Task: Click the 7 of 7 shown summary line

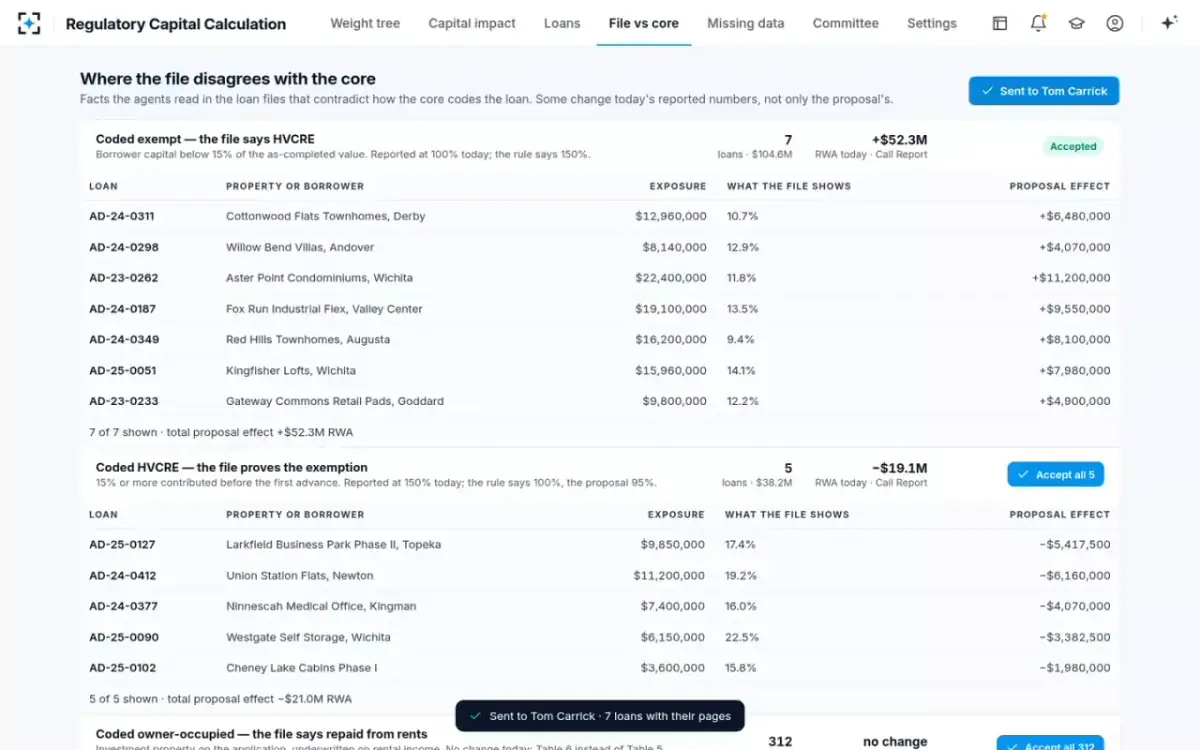Action: 221,433
